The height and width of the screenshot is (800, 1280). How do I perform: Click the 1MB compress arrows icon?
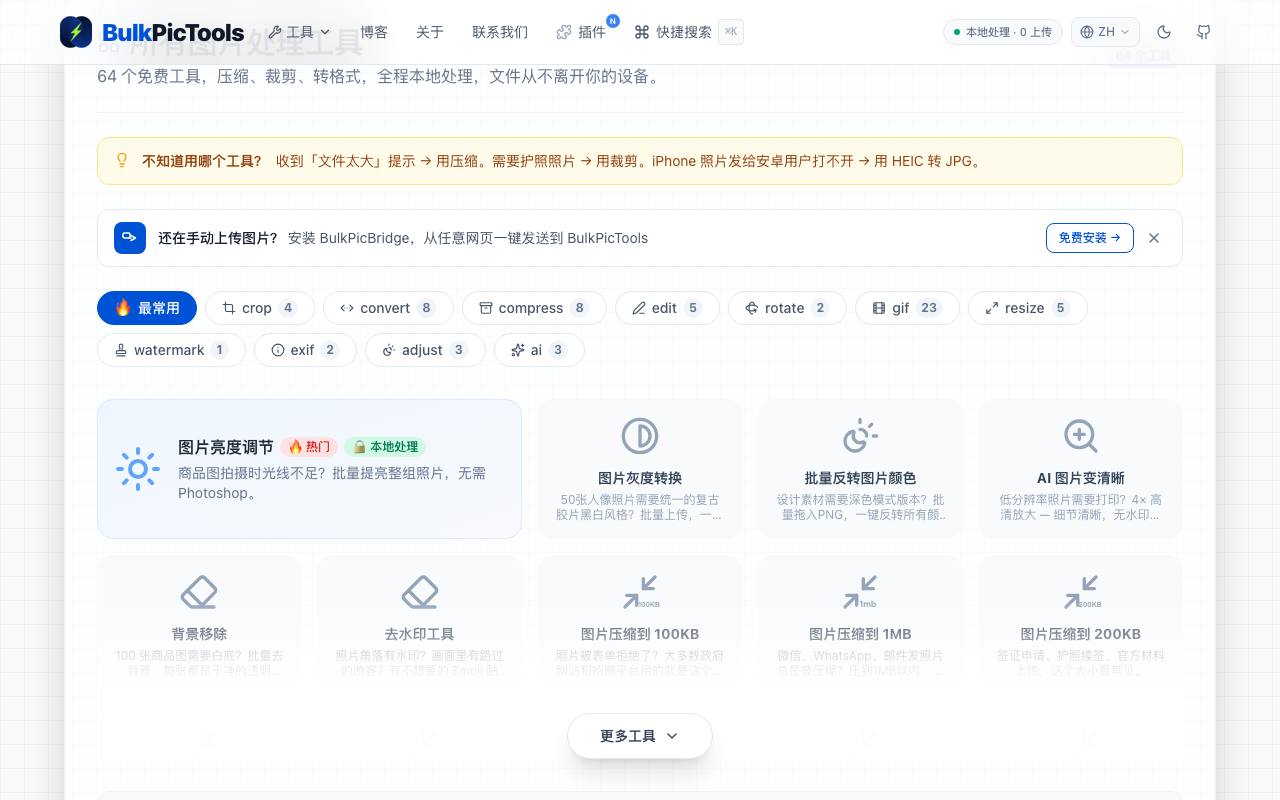point(860,592)
